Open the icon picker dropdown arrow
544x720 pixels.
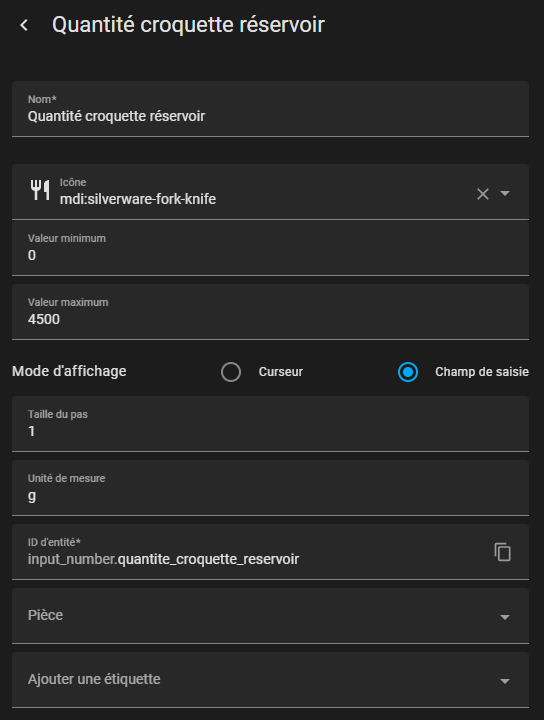tap(505, 194)
